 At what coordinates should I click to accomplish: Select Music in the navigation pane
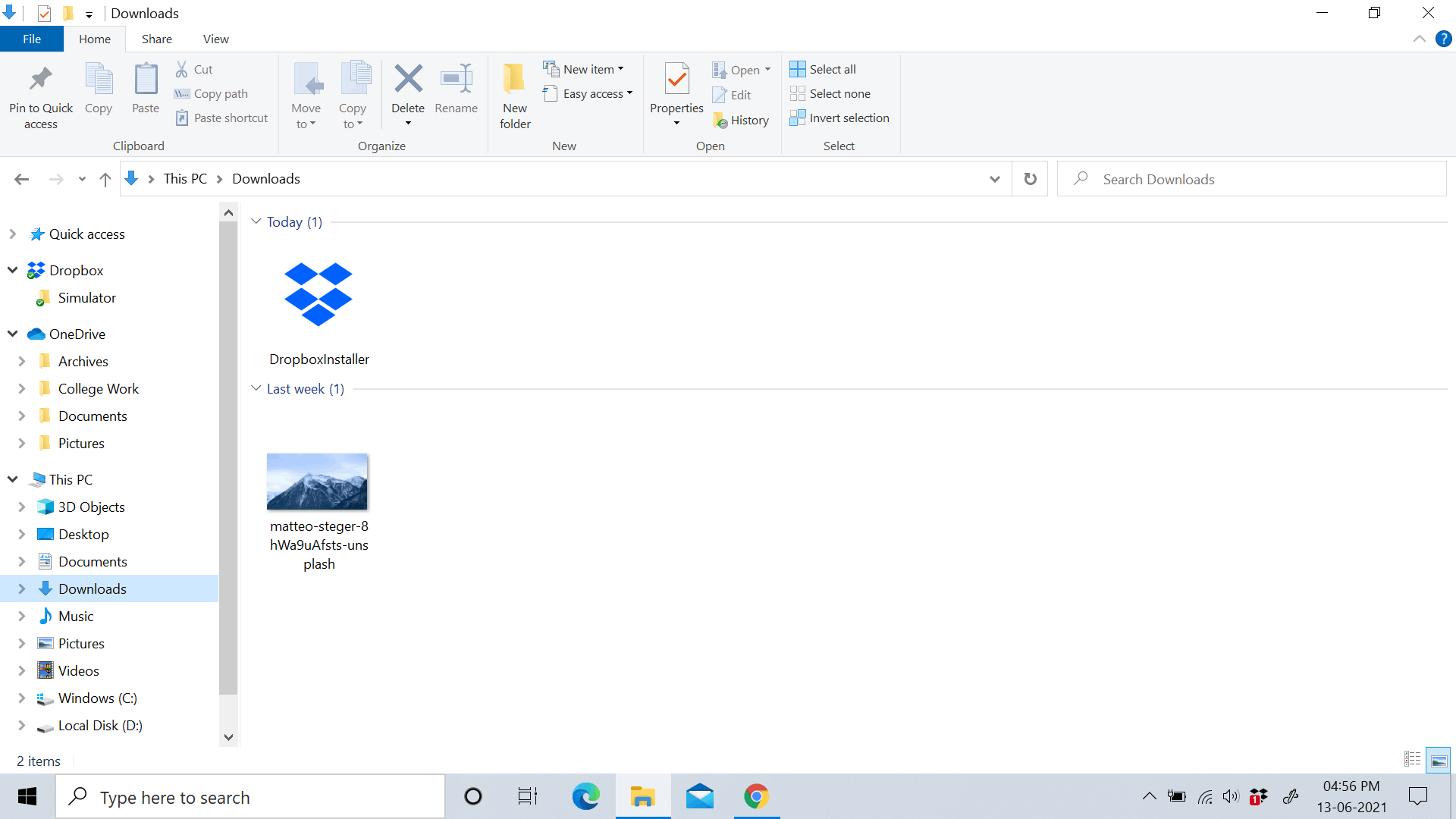pyautogui.click(x=76, y=617)
